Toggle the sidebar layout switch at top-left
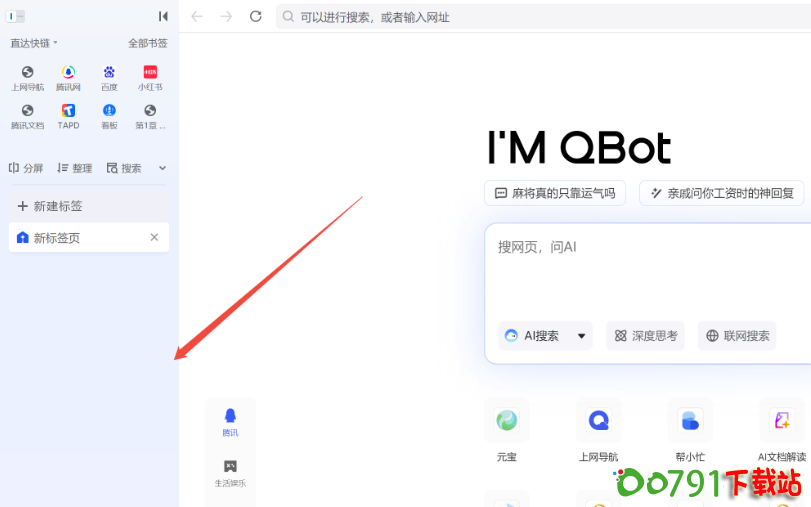Image resolution: width=811 pixels, height=507 pixels. click(x=16, y=16)
